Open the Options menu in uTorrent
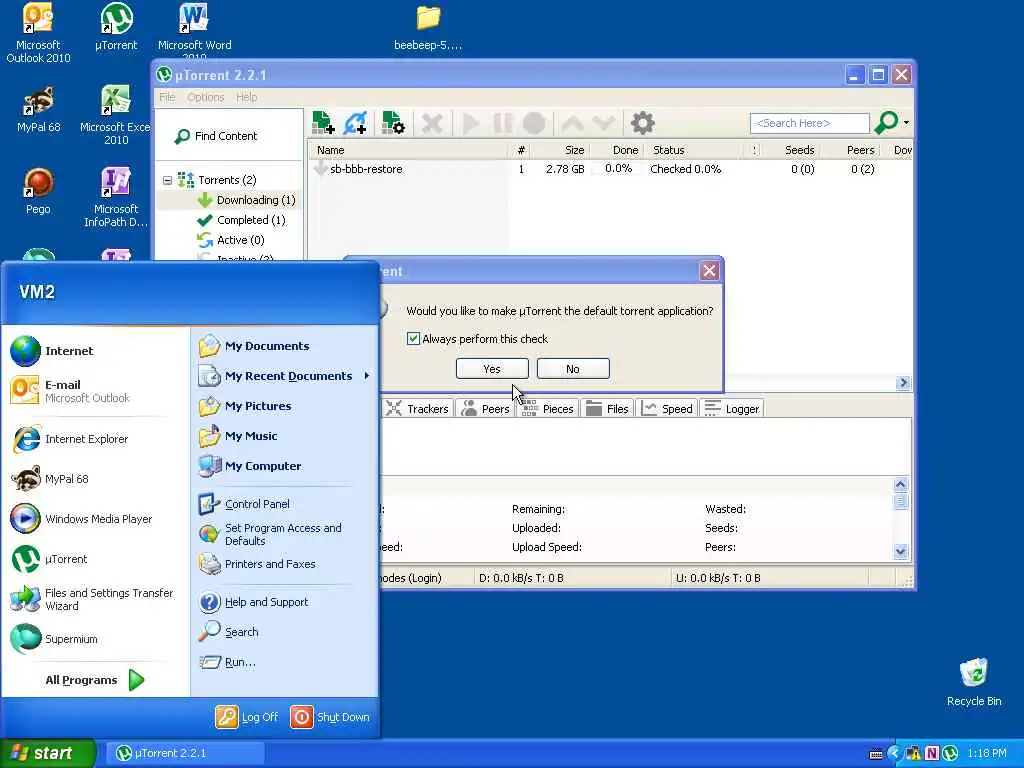This screenshot has width=1024, height=768. click(206, 97)
